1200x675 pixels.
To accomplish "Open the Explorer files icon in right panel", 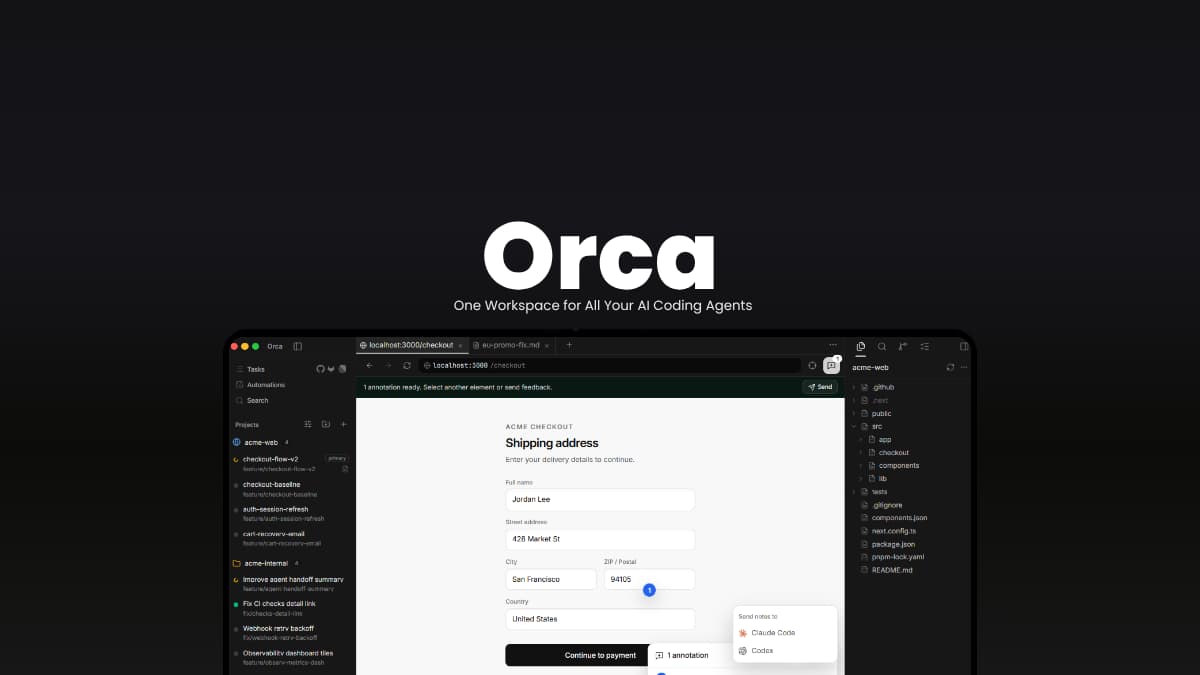I will click(861, 346).
